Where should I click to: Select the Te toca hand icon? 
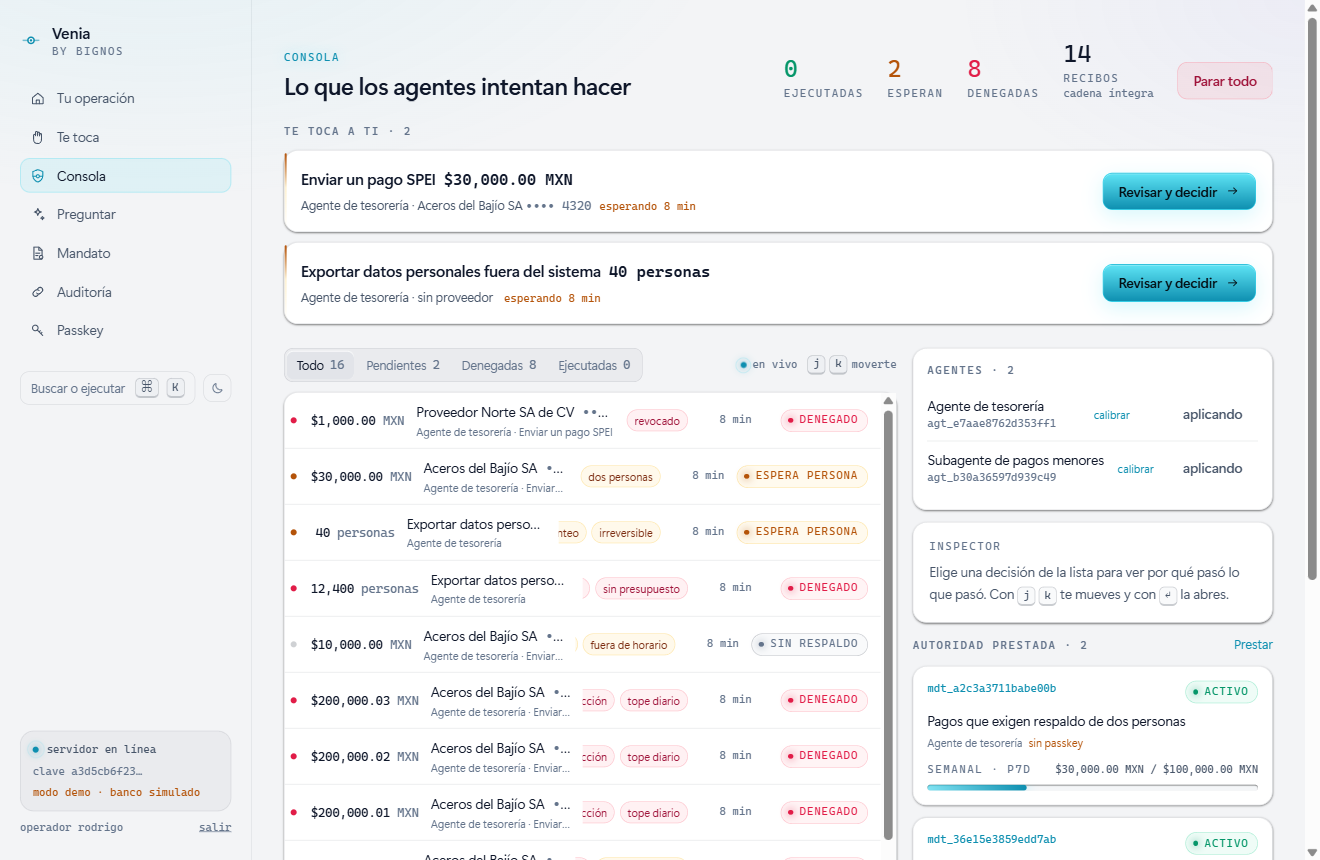point(38,137)
